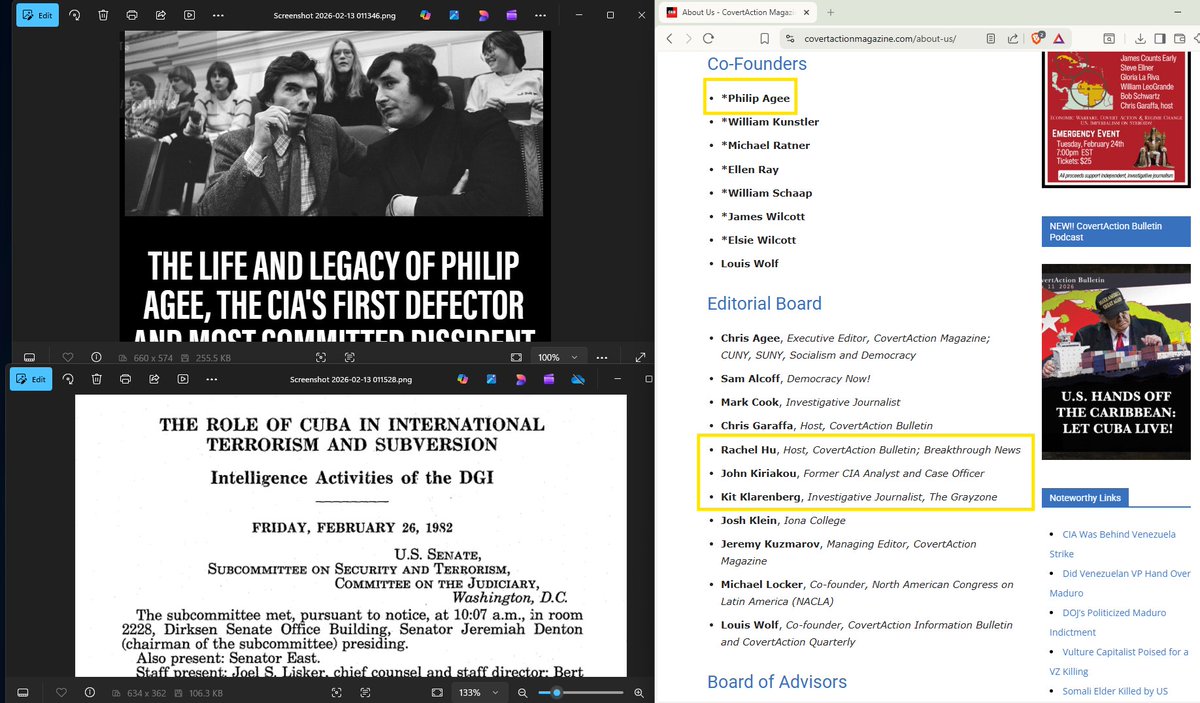Click the Philip Agee co-founder name

tap(755, 98)
